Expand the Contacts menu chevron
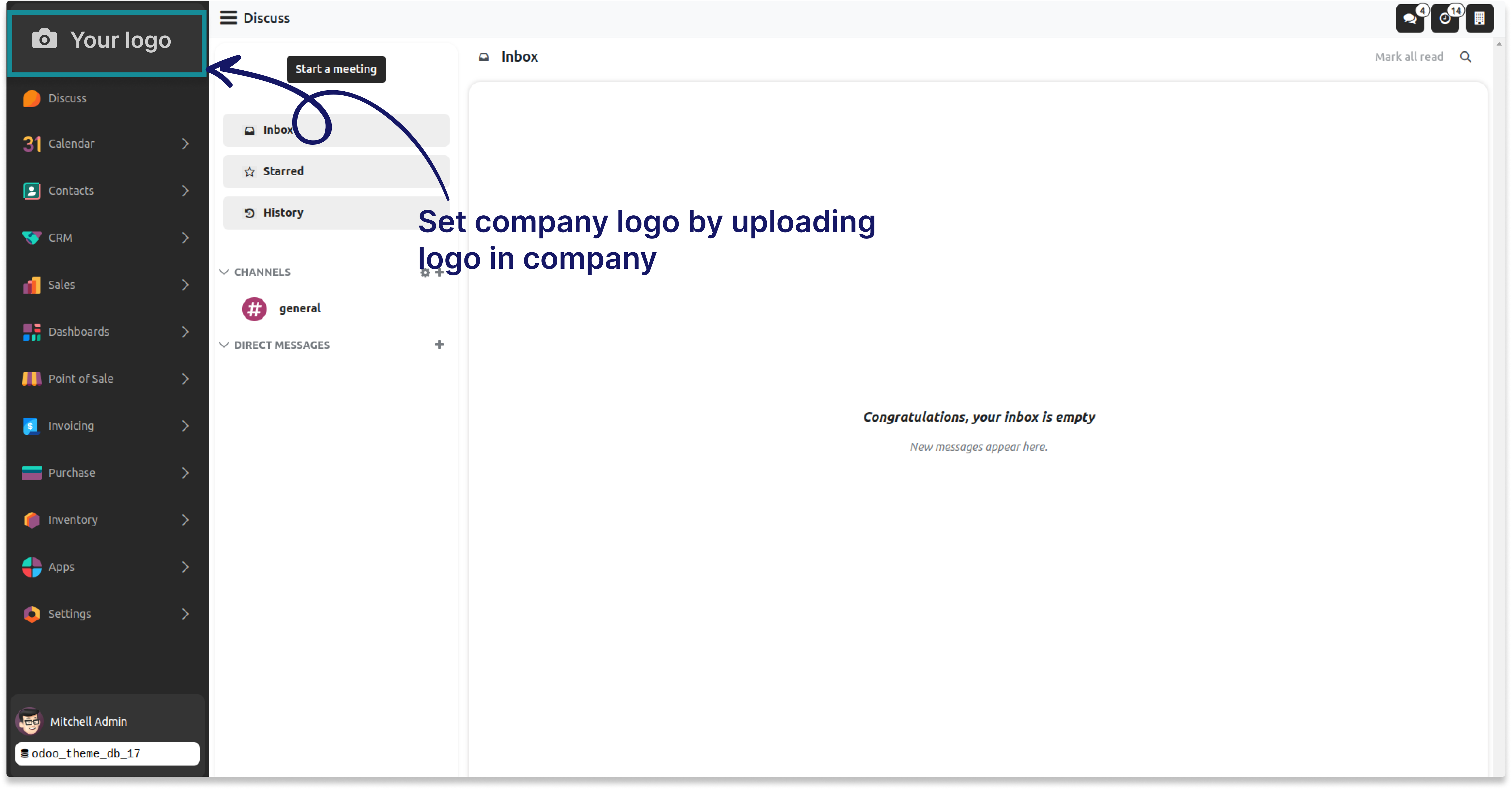The height and width of the screenshot is (789, 1512). coord(186,190)
